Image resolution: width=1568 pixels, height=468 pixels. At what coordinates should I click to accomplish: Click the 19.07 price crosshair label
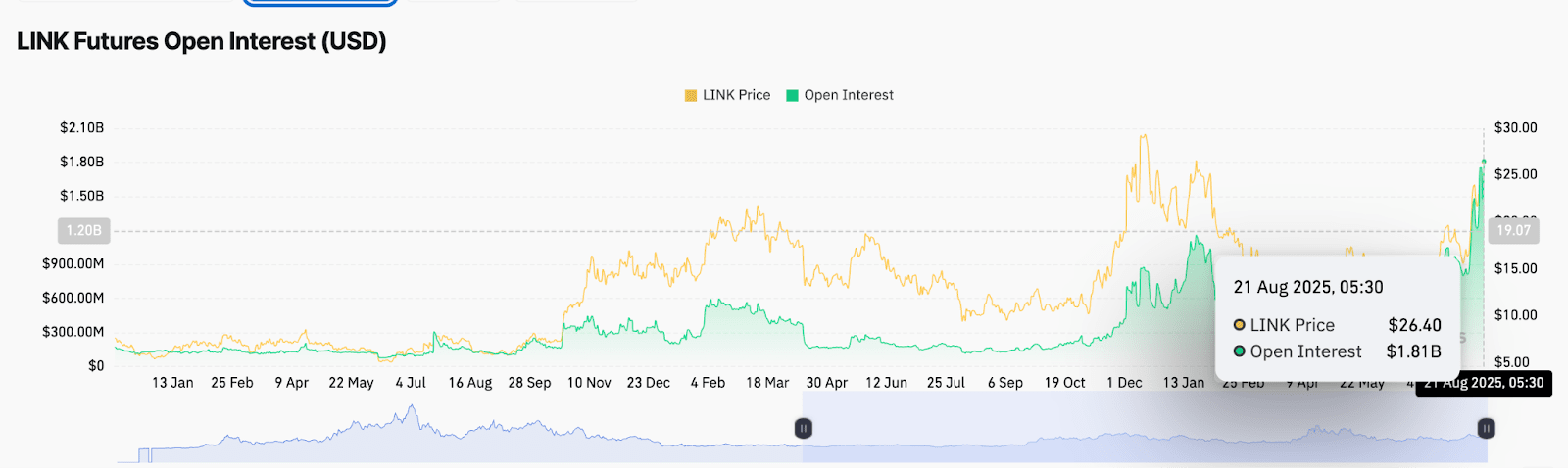click(x=1514, y=231)
